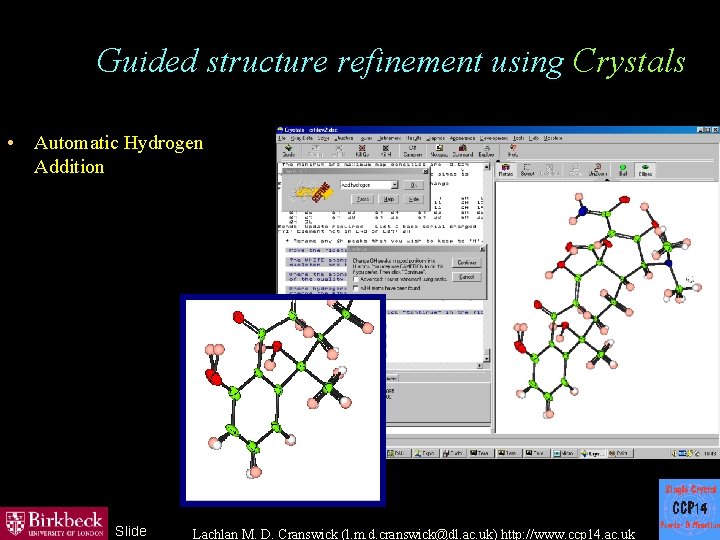
Task: Open the Refinement menu
Action: (389, 138)
